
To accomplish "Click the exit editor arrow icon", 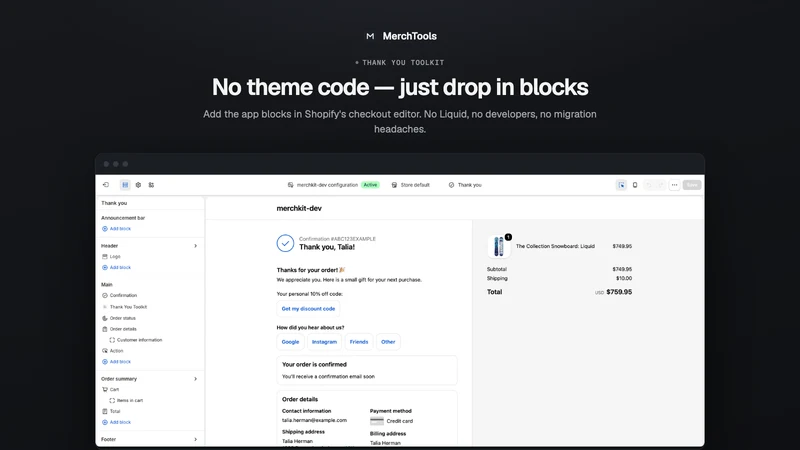I will click(106, 185).
